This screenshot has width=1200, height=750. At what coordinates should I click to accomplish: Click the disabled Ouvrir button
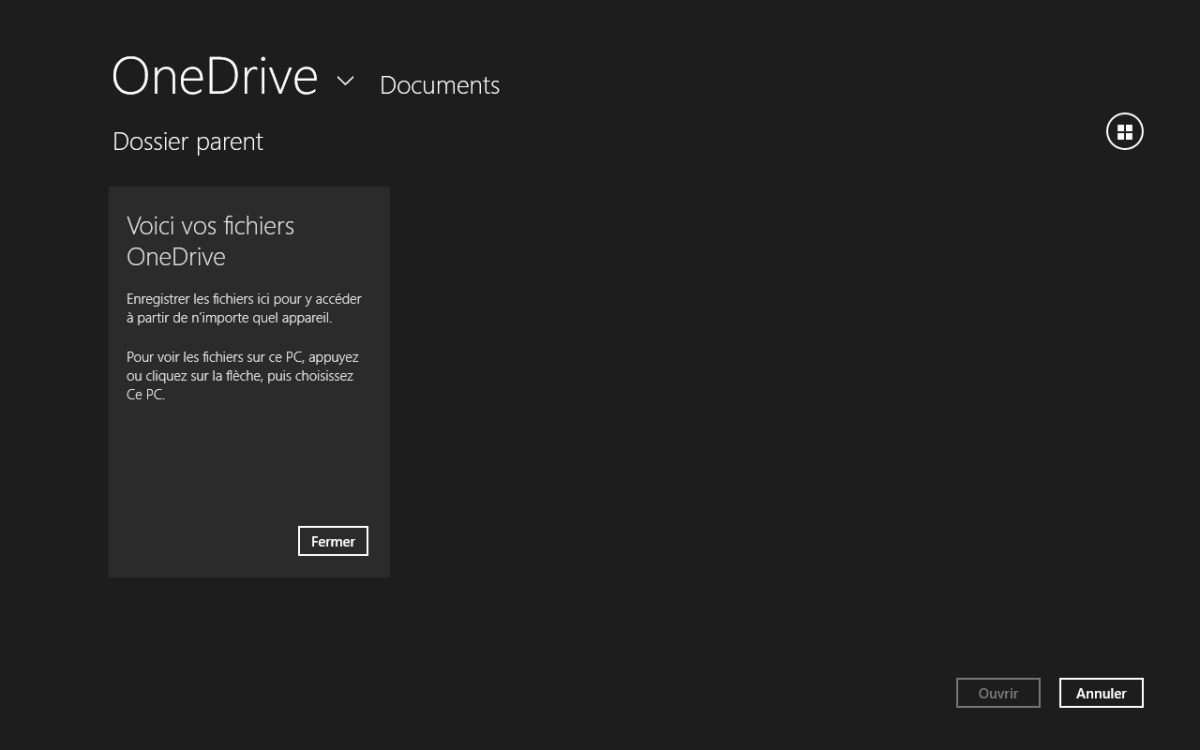[x=998, y=693]
